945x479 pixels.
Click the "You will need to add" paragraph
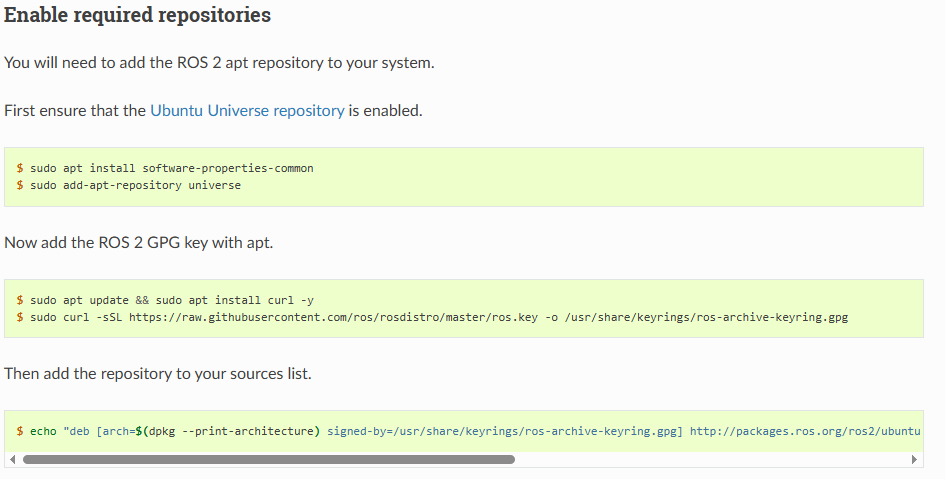tap(219, 62)
